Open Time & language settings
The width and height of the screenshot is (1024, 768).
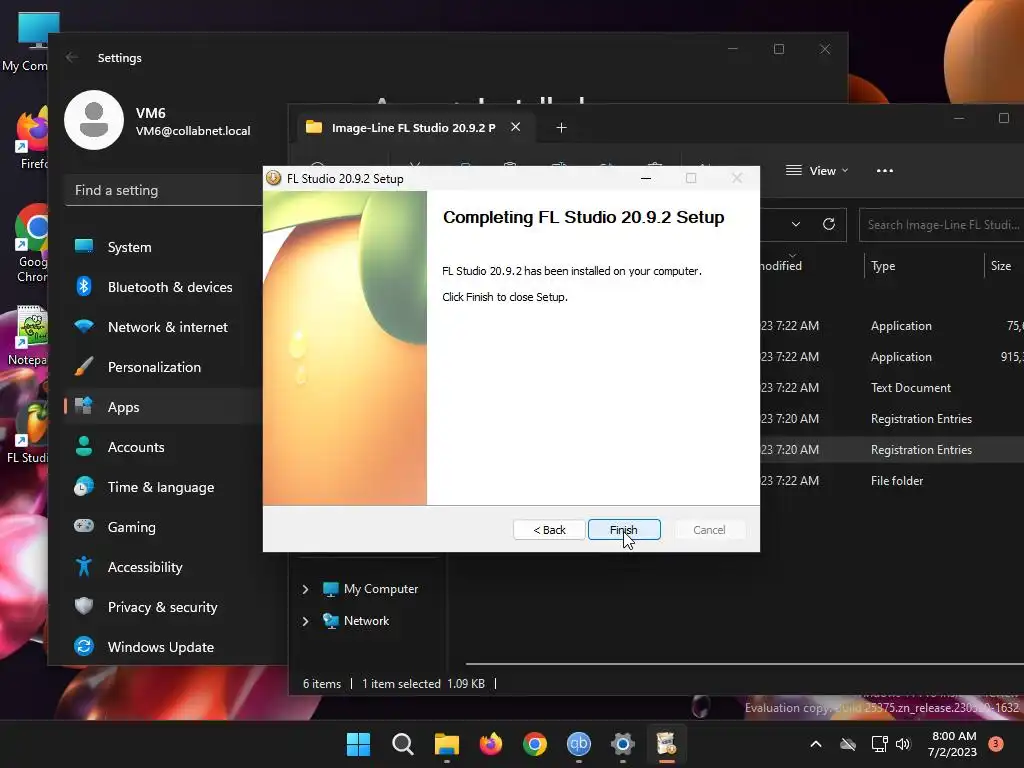(x=163, y=487)
